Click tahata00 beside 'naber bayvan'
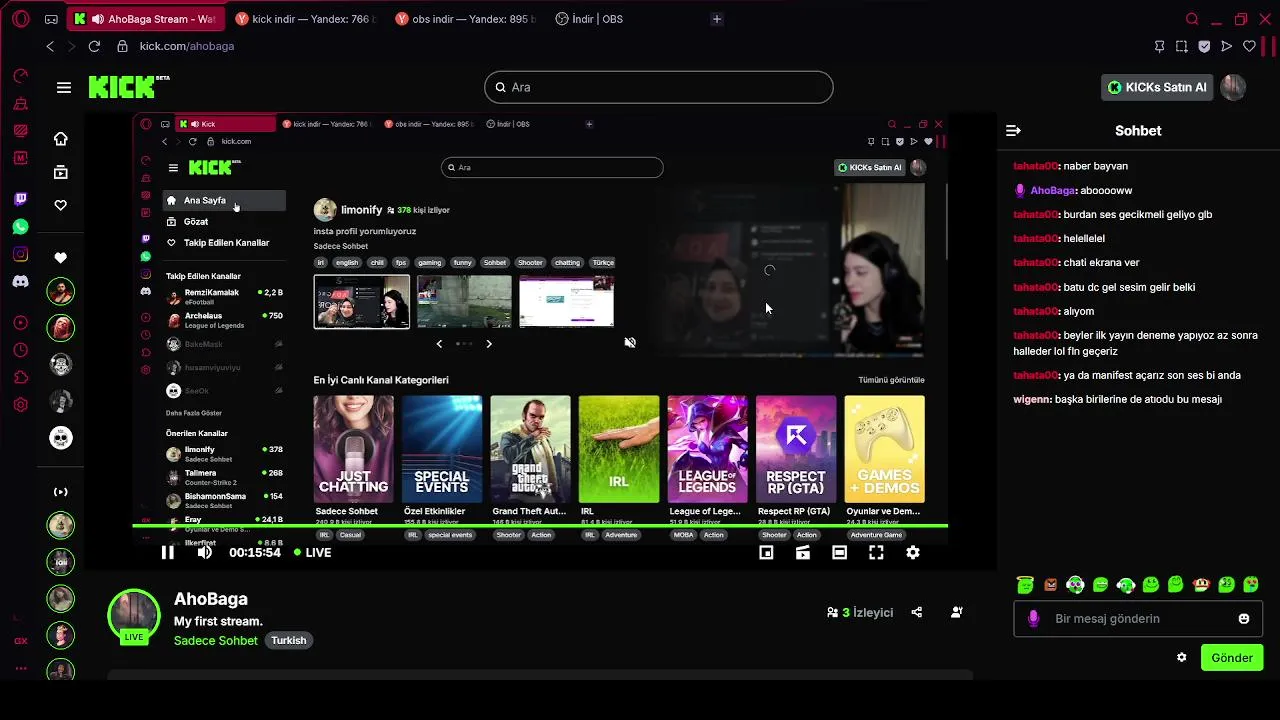The width and height of the screenshot is (1280, 720). (x=1035, y=166)
